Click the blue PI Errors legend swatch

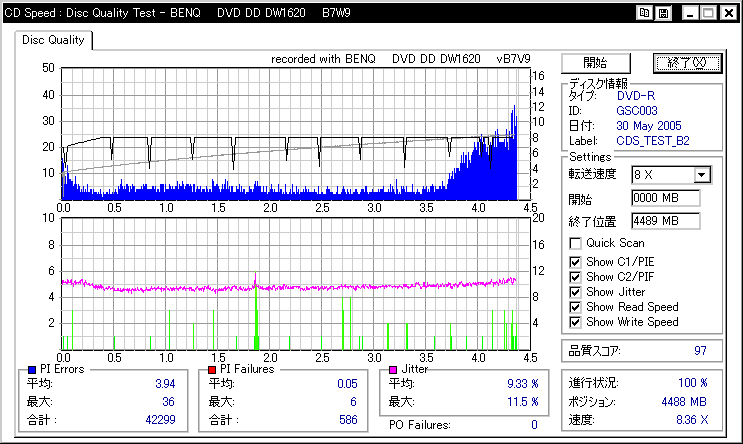[x=32, y=370]
